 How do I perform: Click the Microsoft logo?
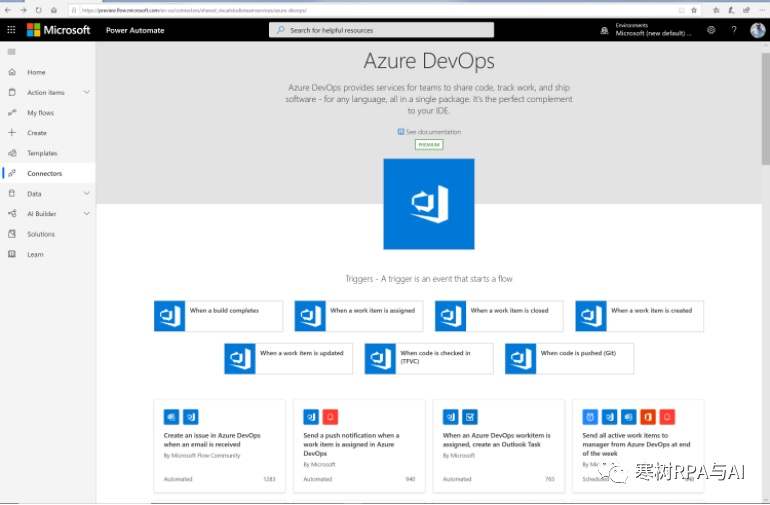[x=58, y=30]
